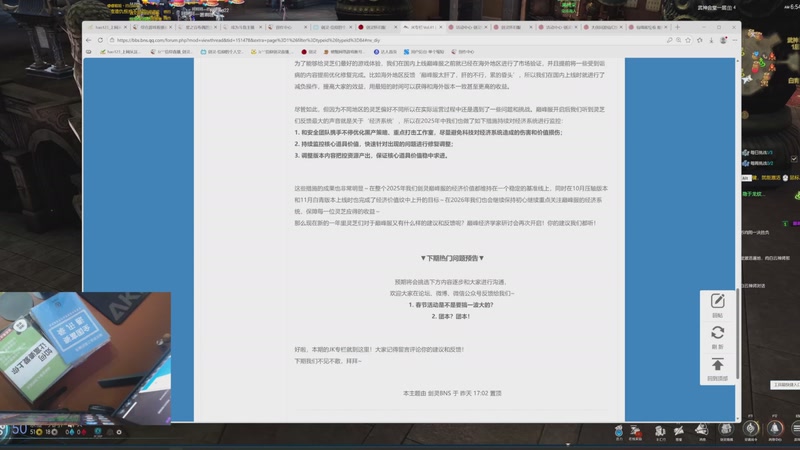Click the character level 50 indicator
800x450 pixels.
[x=18, y=429]
